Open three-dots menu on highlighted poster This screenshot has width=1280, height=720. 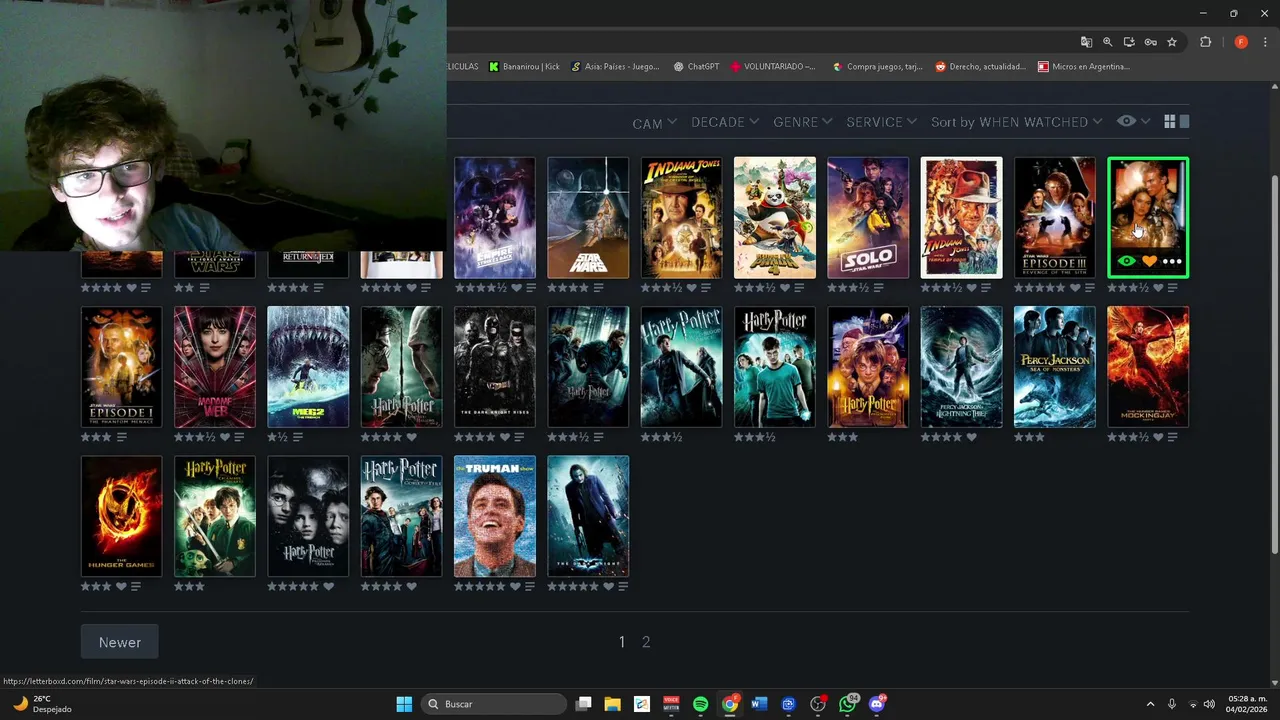1172,261
